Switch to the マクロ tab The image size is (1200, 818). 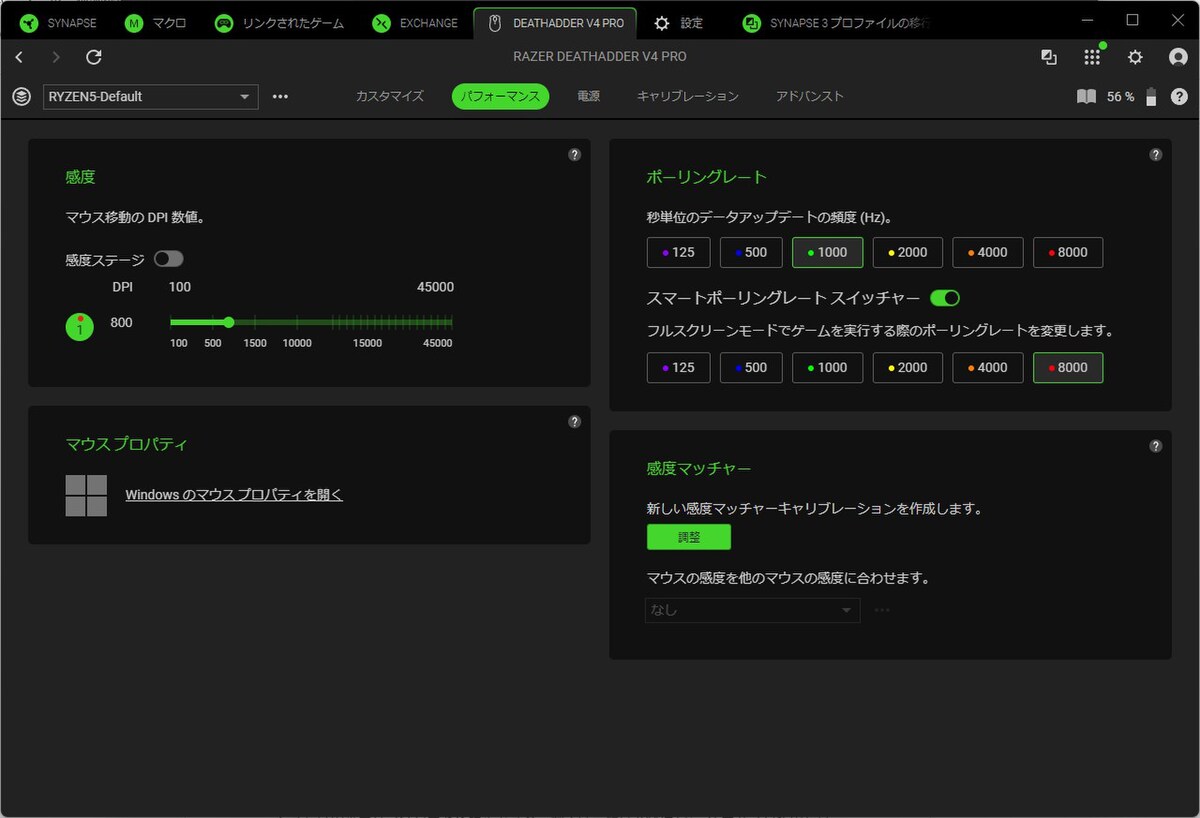tap(155, 23)
